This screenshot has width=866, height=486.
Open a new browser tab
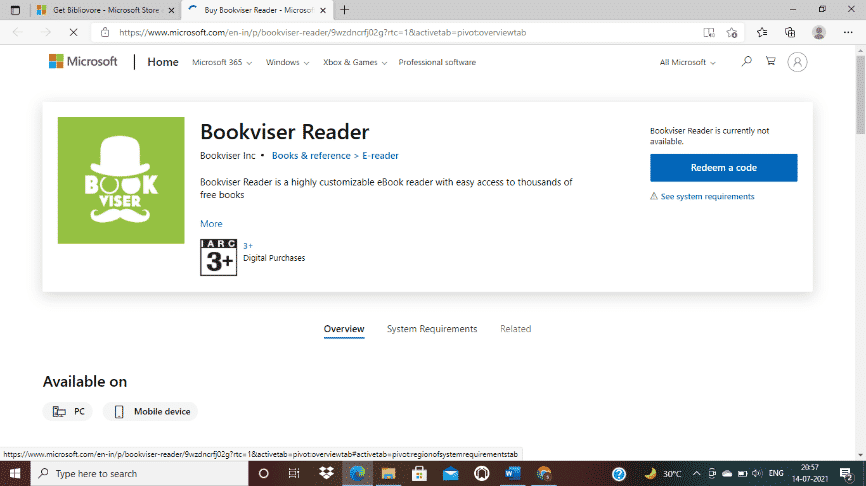point(345,10)
